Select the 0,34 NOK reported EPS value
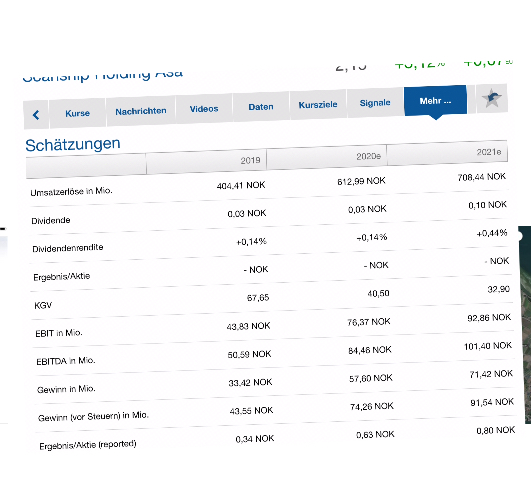This screenshot has height=486, width=531. click(255, 439)
